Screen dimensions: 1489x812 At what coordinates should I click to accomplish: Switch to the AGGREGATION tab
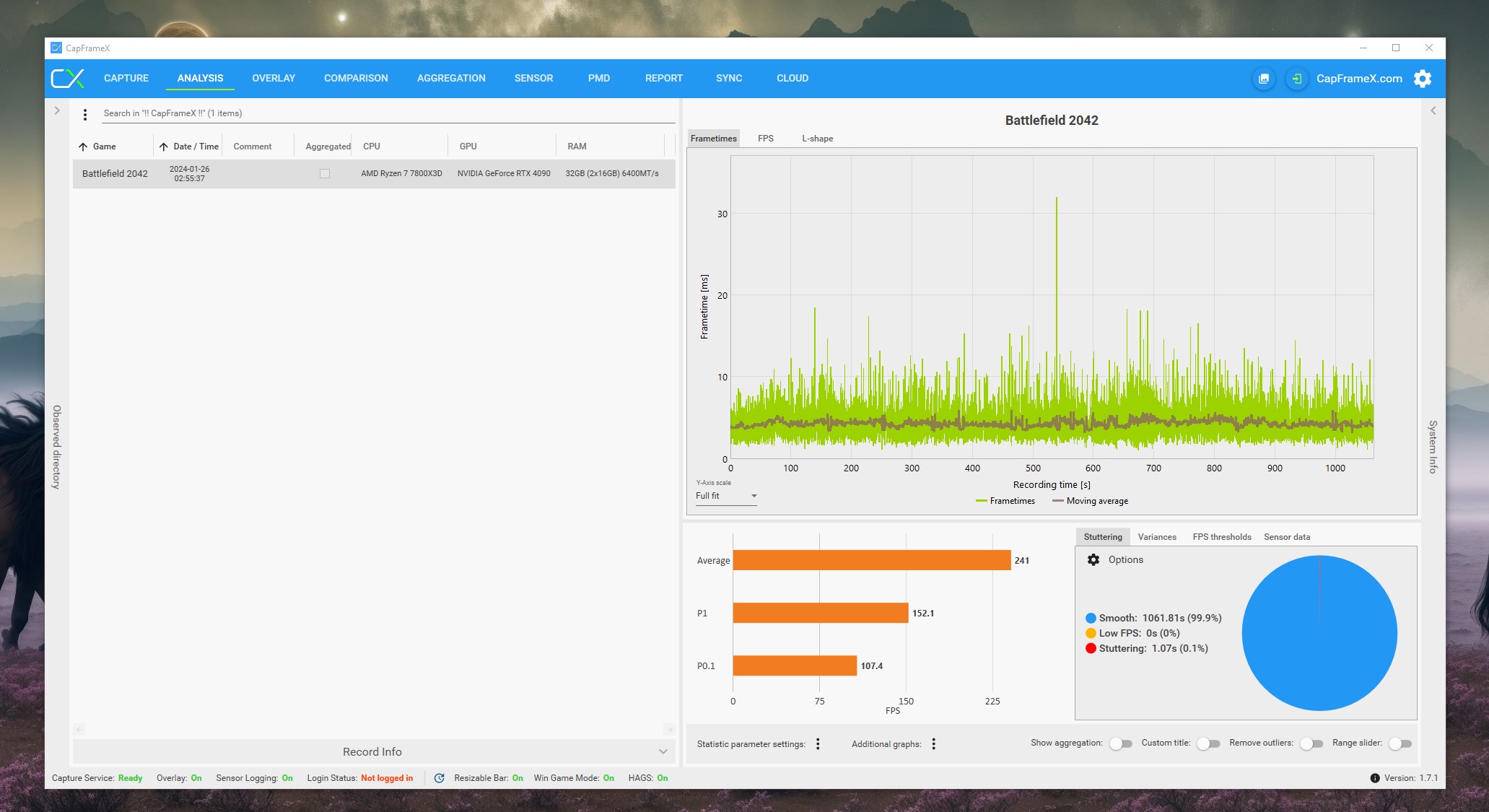click(451, 78)
